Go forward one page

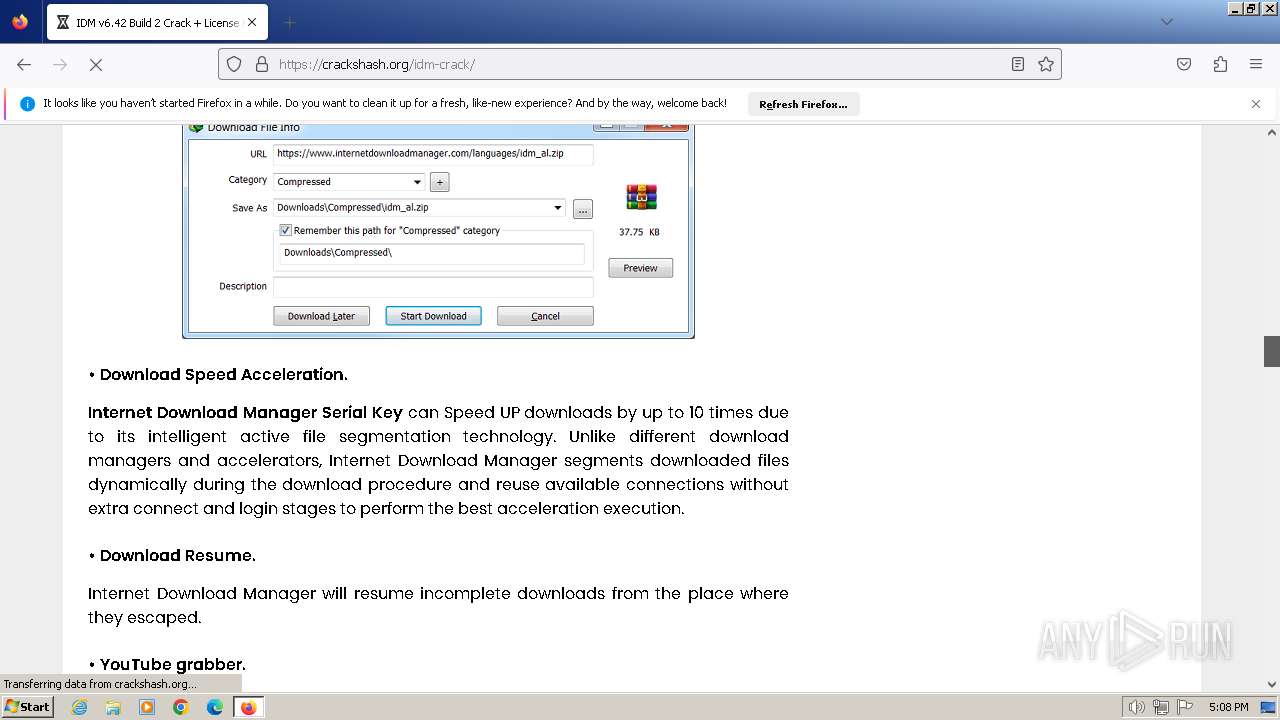[x=60, y=64]
